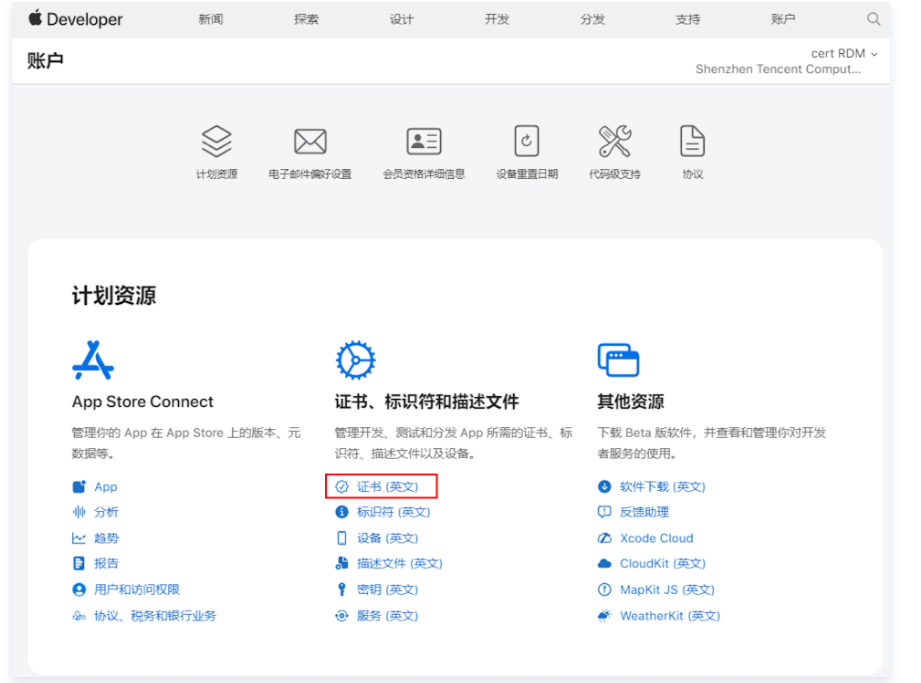Click the 软件下载 download arrow icon
The height and width of the screenshot is (683, 921).
click(x=604, y=487)
